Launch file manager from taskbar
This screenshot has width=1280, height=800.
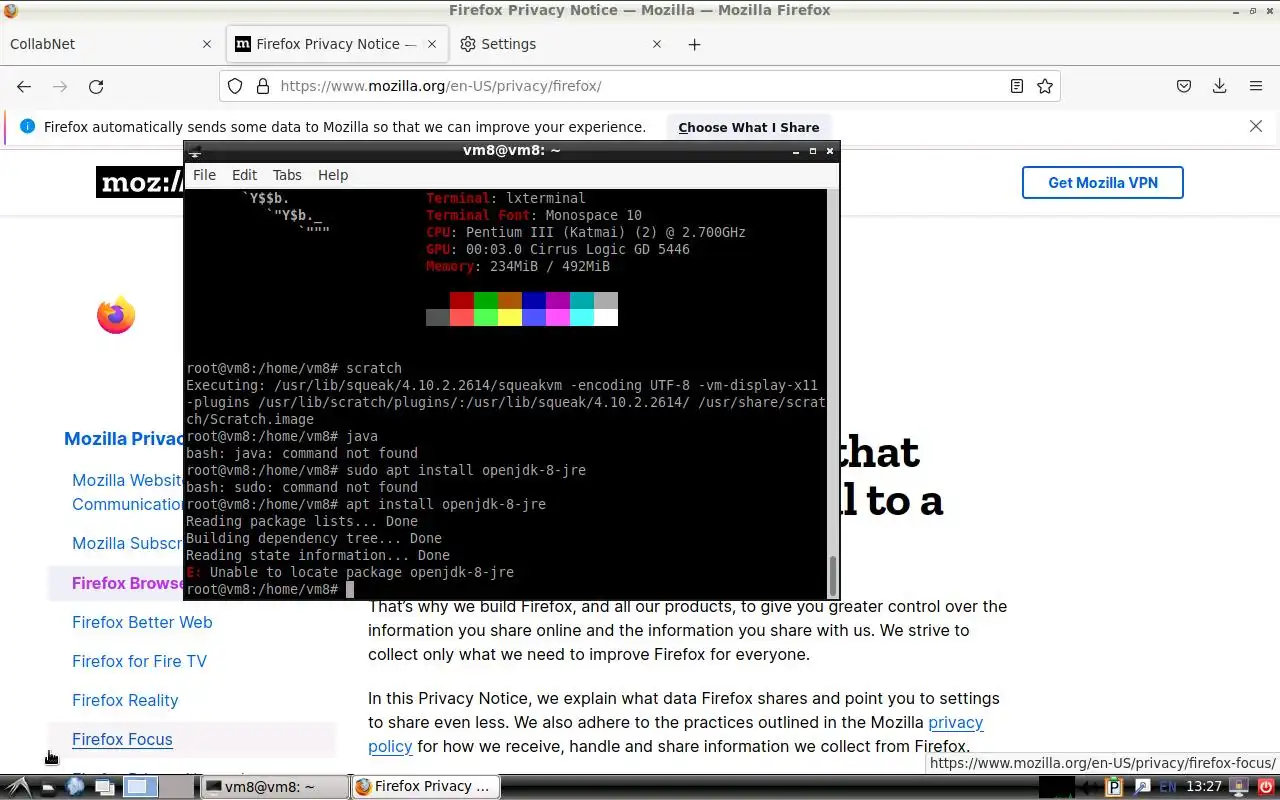[x=48, y=787]
